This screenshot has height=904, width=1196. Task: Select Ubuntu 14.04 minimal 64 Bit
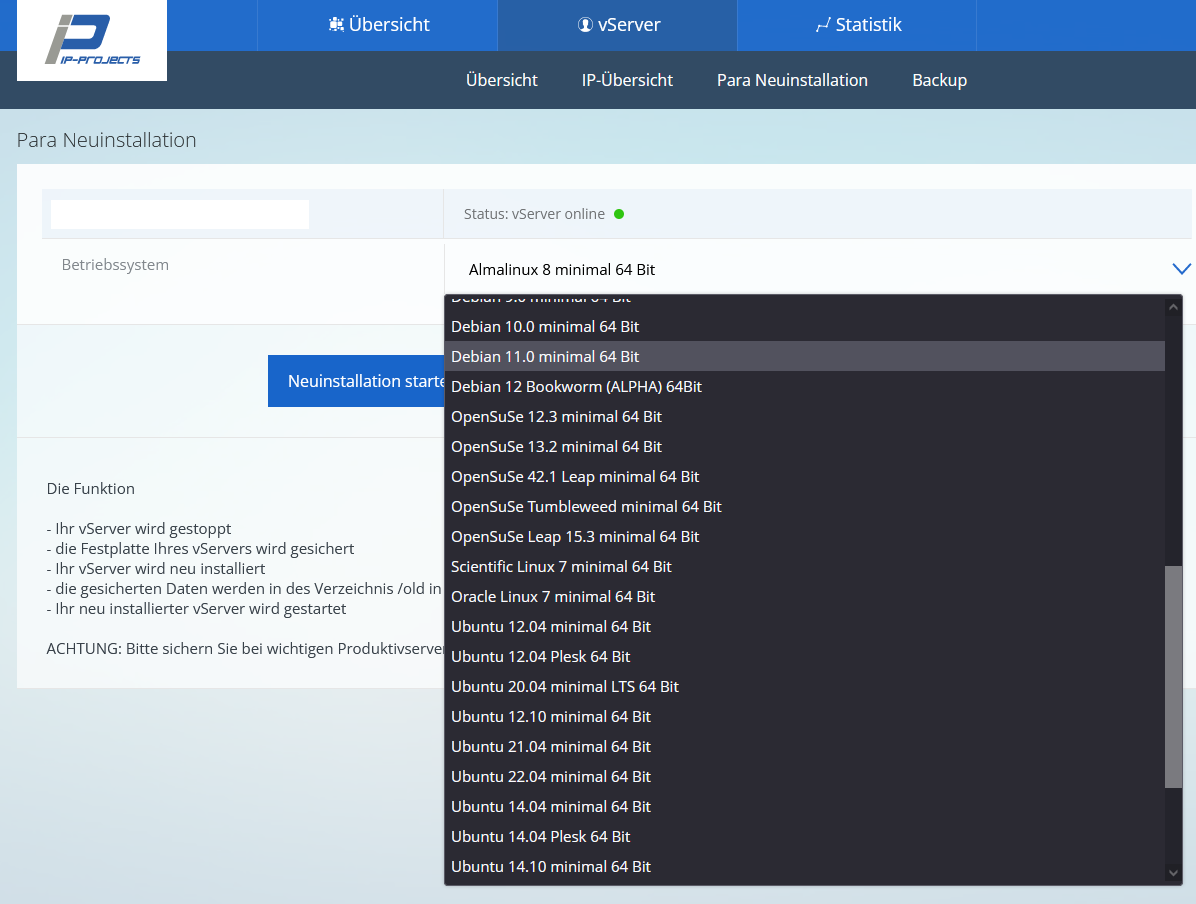[x=804, y=806]
